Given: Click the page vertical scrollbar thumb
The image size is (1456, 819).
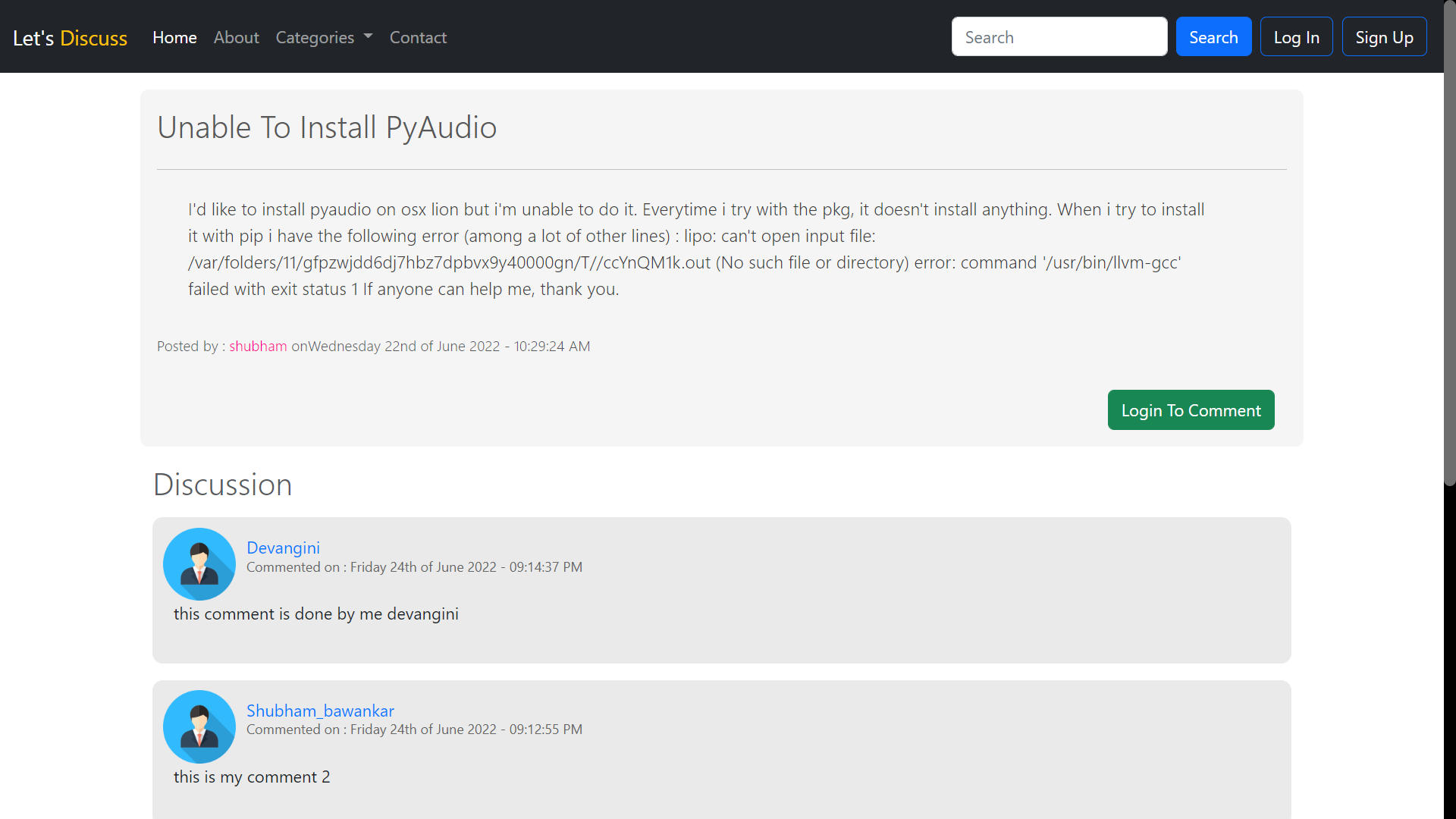Looking at the screenshot, I should tap(1449, 243).
